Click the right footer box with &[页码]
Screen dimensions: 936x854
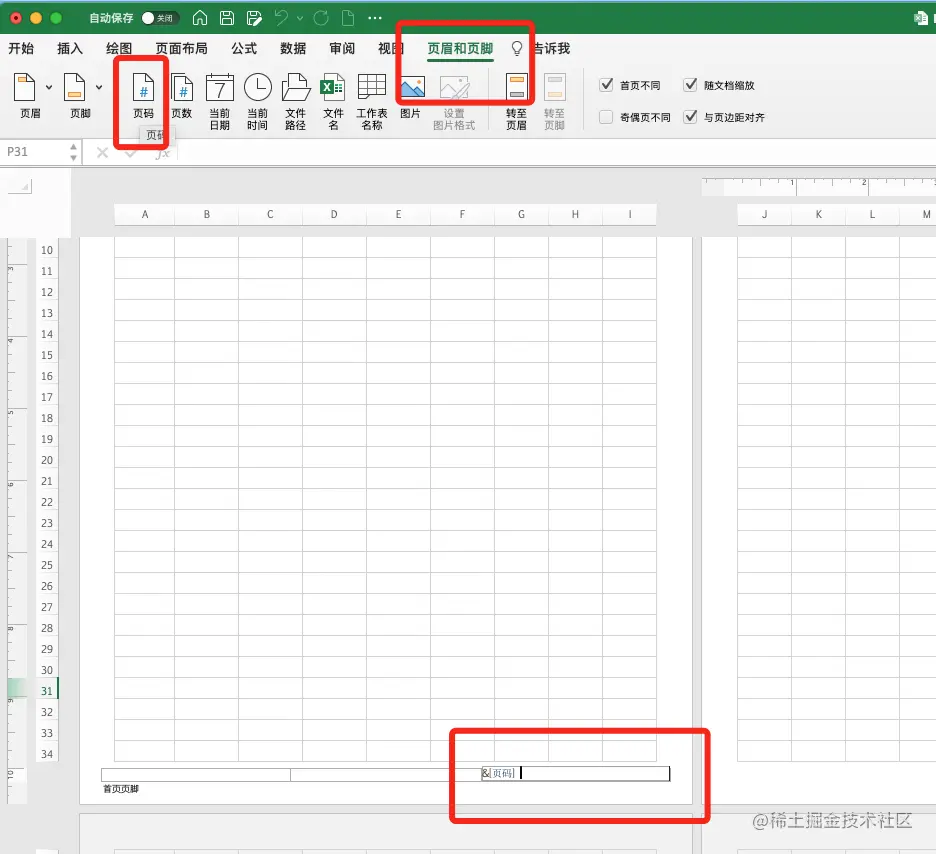575,774
